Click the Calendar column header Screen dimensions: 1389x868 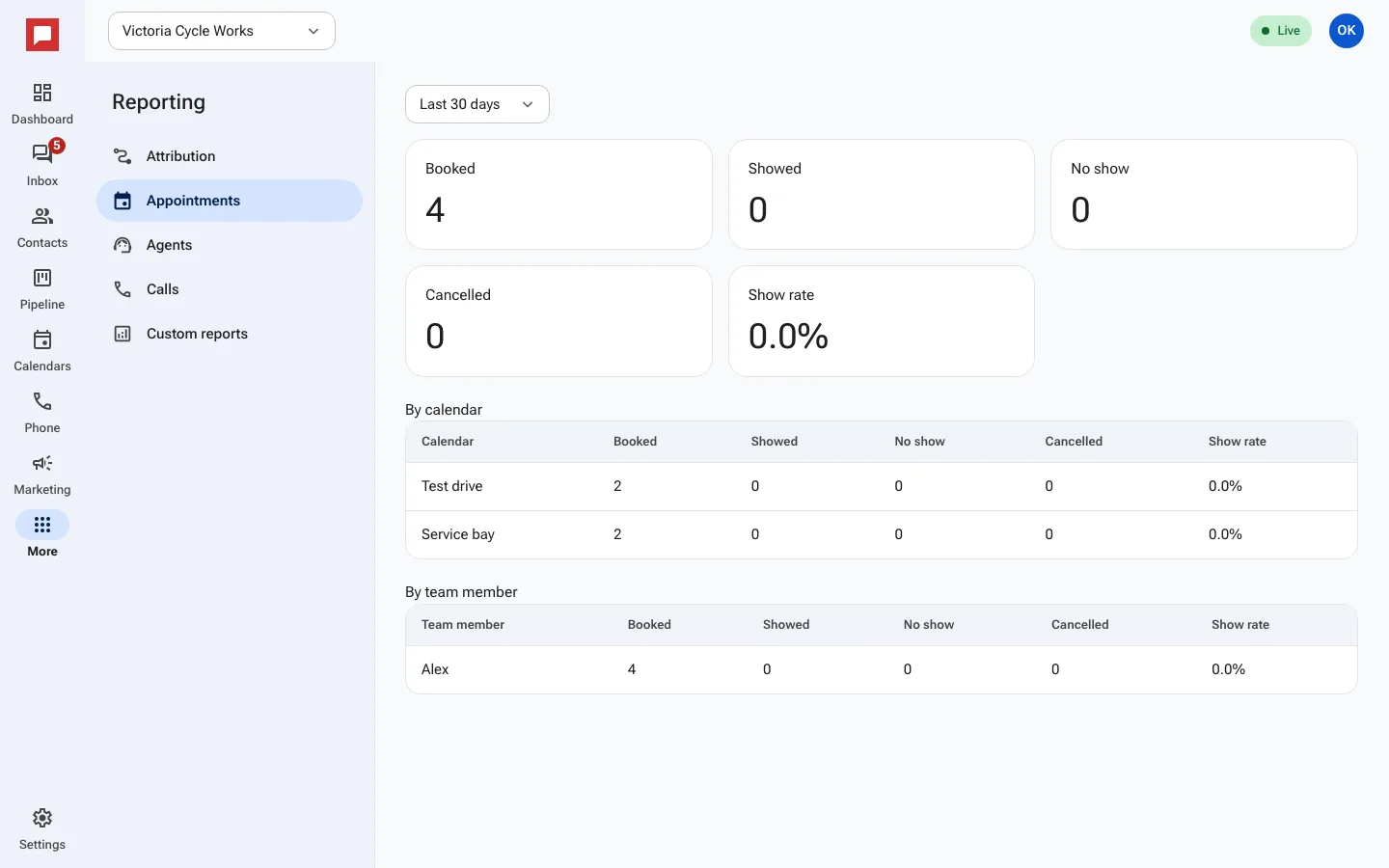tap(448, 442)
